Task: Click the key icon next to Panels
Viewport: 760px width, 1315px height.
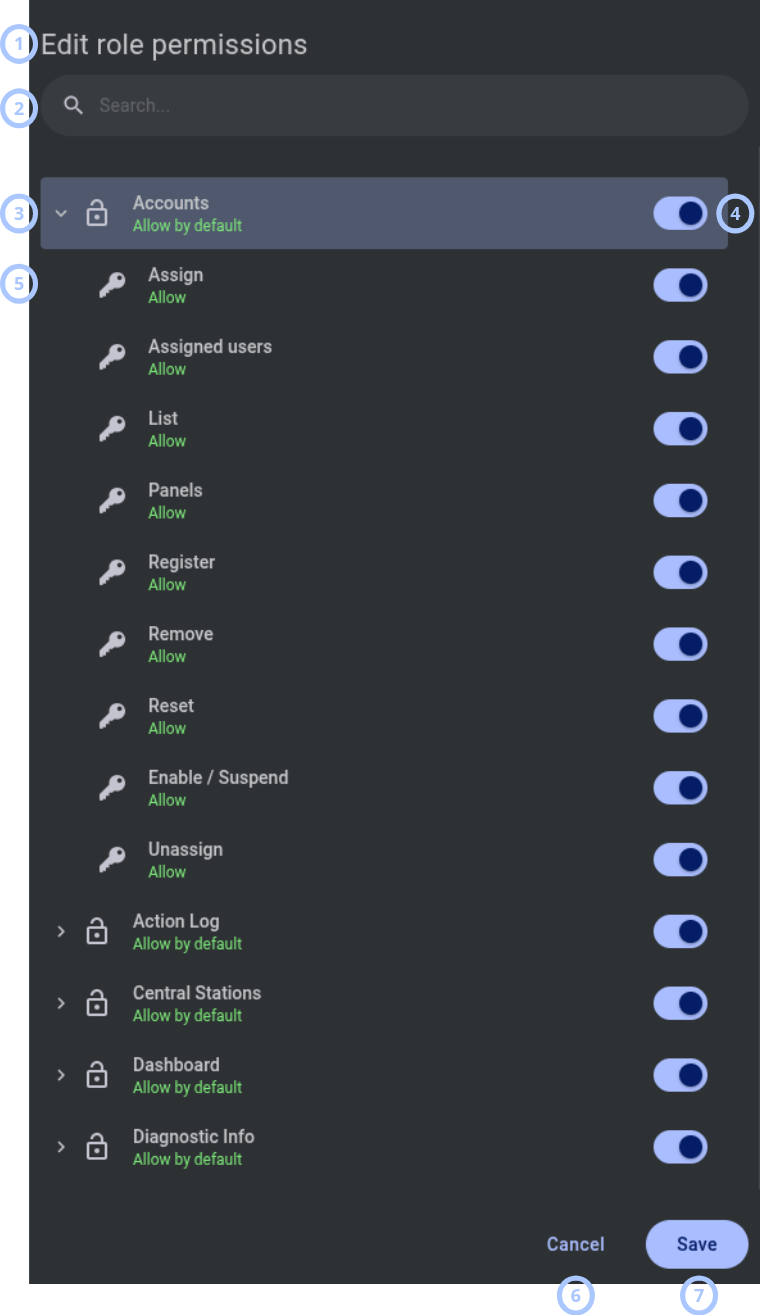Action: (112, 501)
